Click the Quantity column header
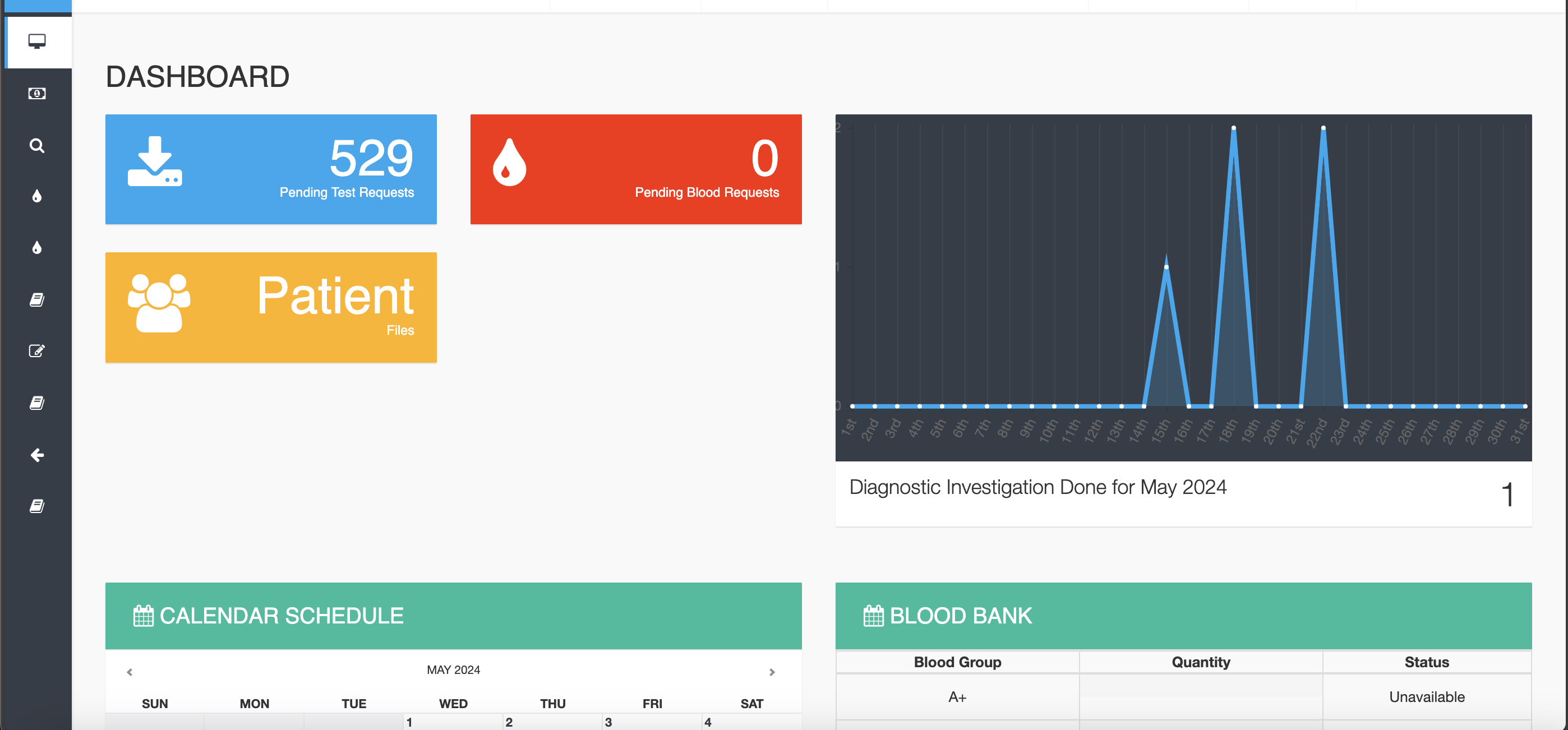 [1200, 662]
